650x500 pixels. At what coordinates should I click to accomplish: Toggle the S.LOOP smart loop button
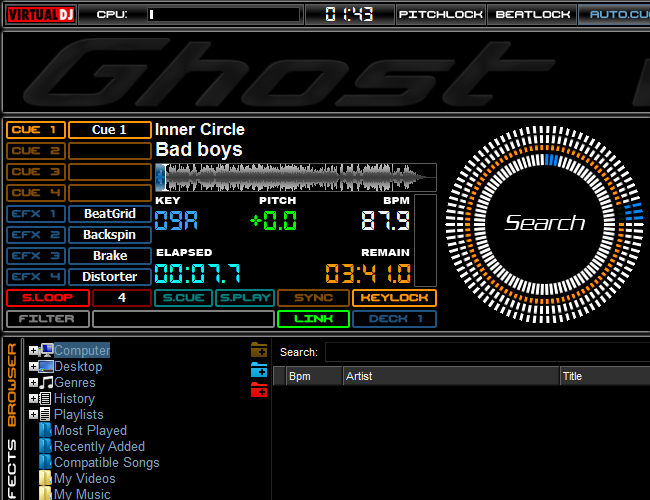click(x=48, y=298)
